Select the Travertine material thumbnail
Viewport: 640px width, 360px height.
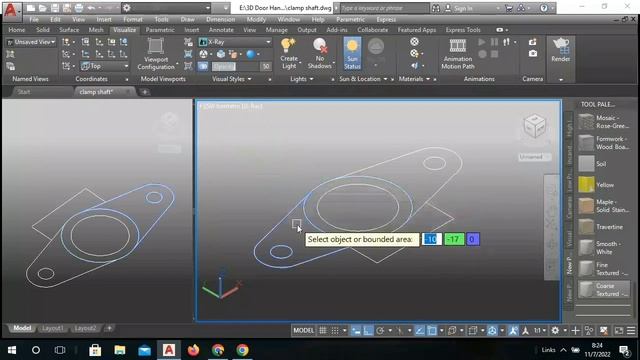pos(586,227)
